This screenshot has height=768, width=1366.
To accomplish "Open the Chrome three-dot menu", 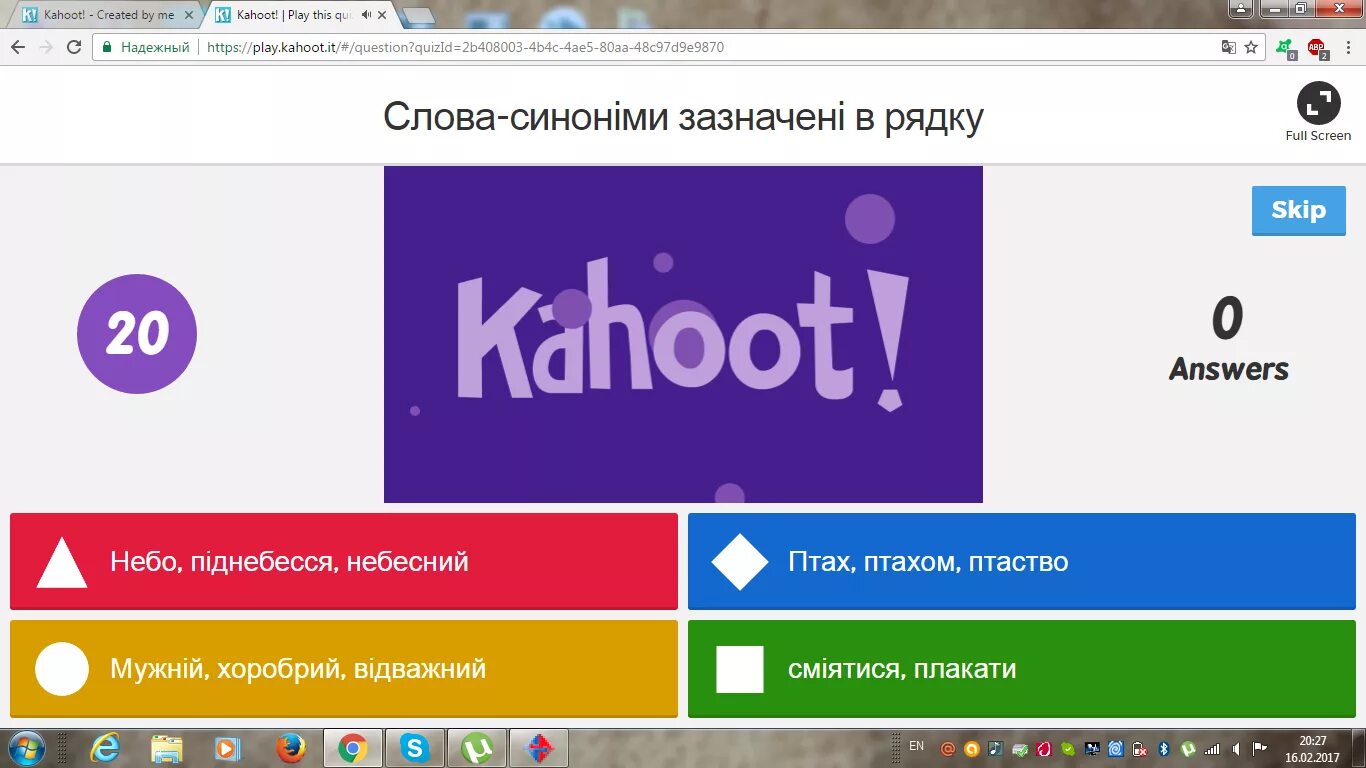I will (1346, 47).
